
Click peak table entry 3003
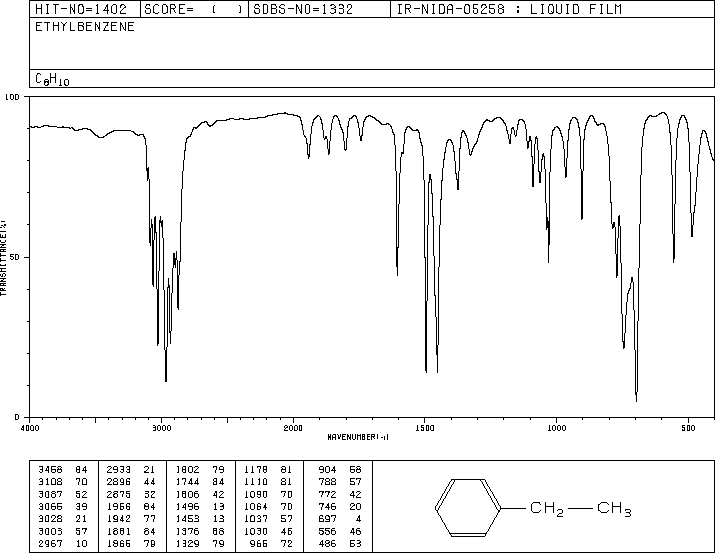click(50, 532)
